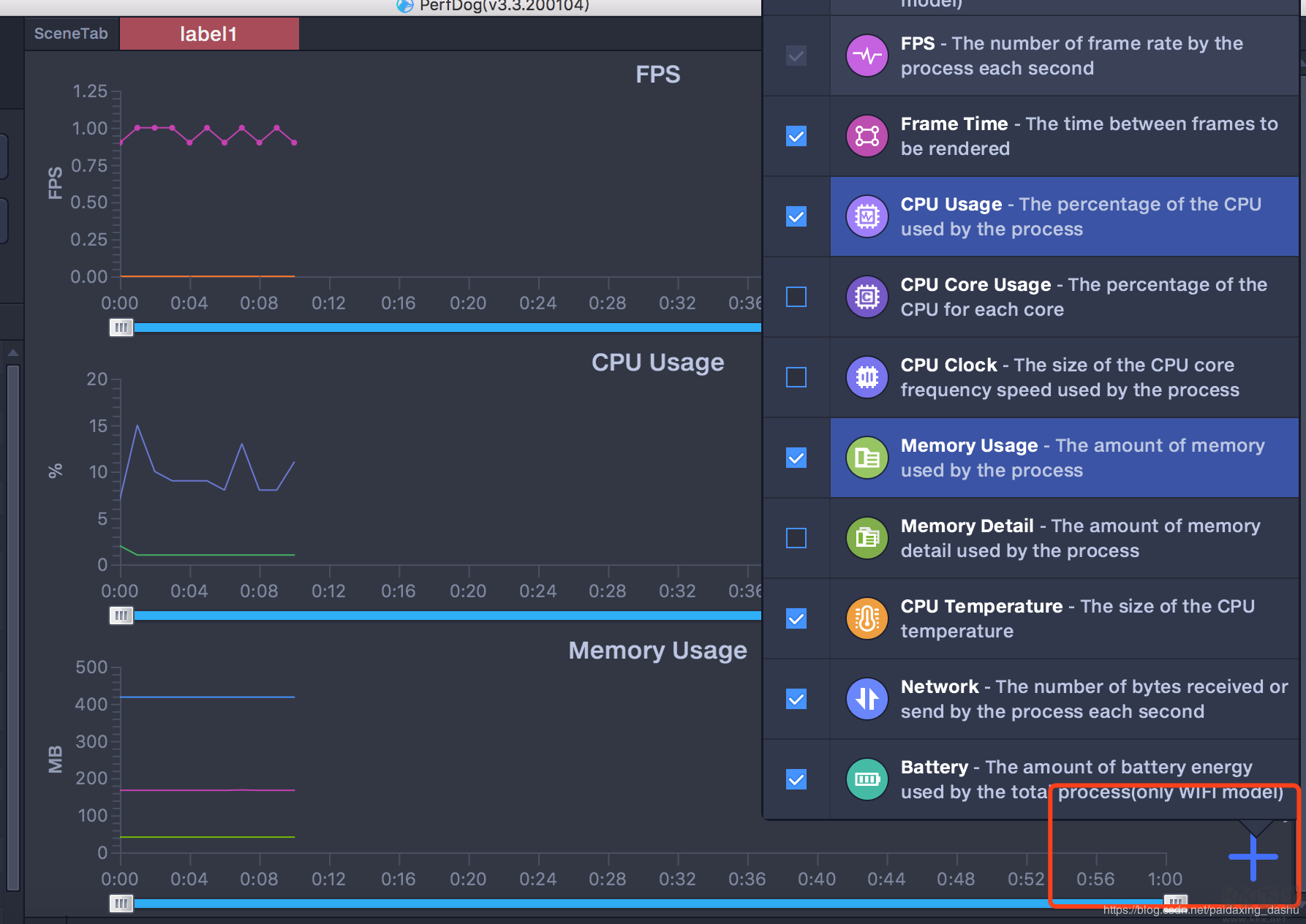The height and width of the screenshot is (924, 1306).
Task: Select the label1 tab
Action: pos(209,34)
